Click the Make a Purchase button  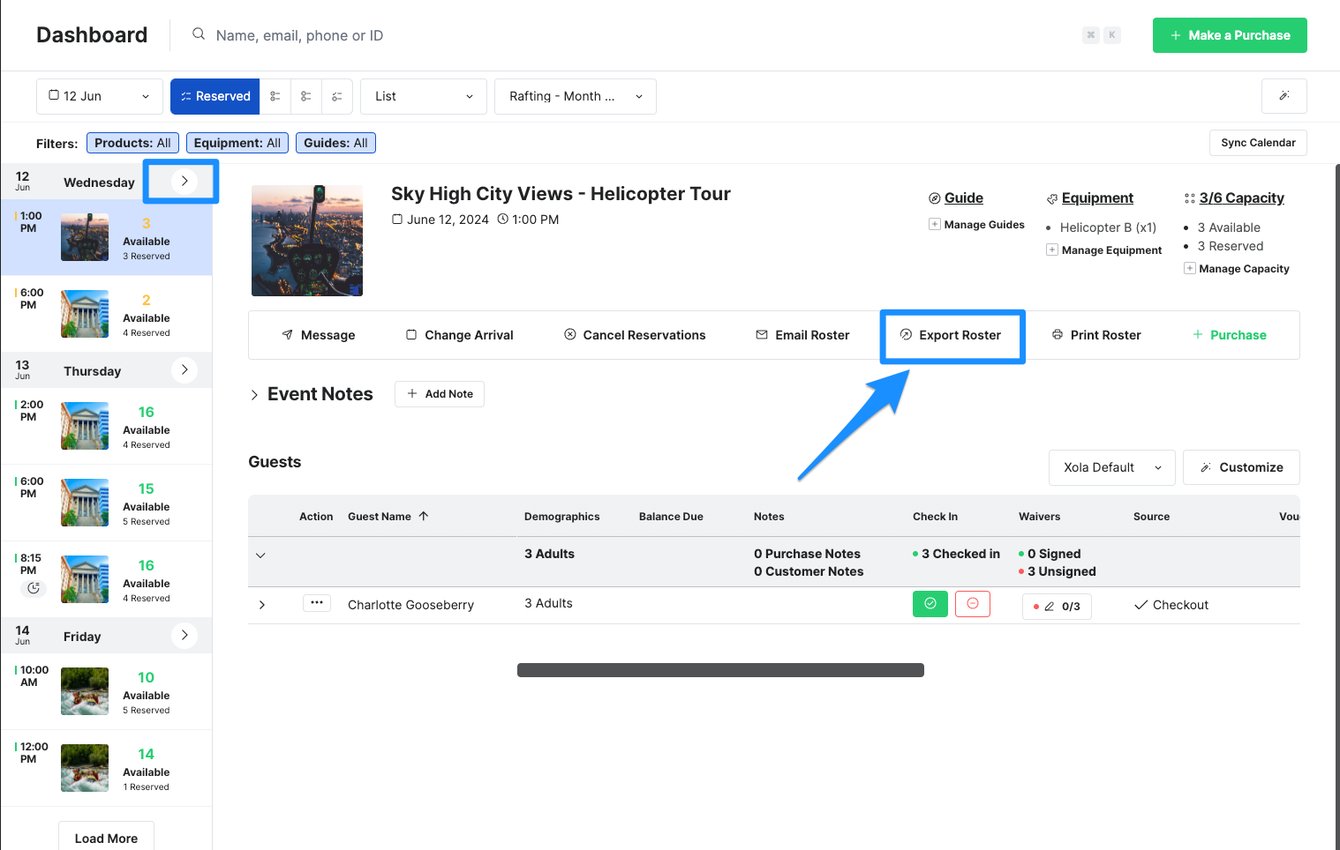1229,35
